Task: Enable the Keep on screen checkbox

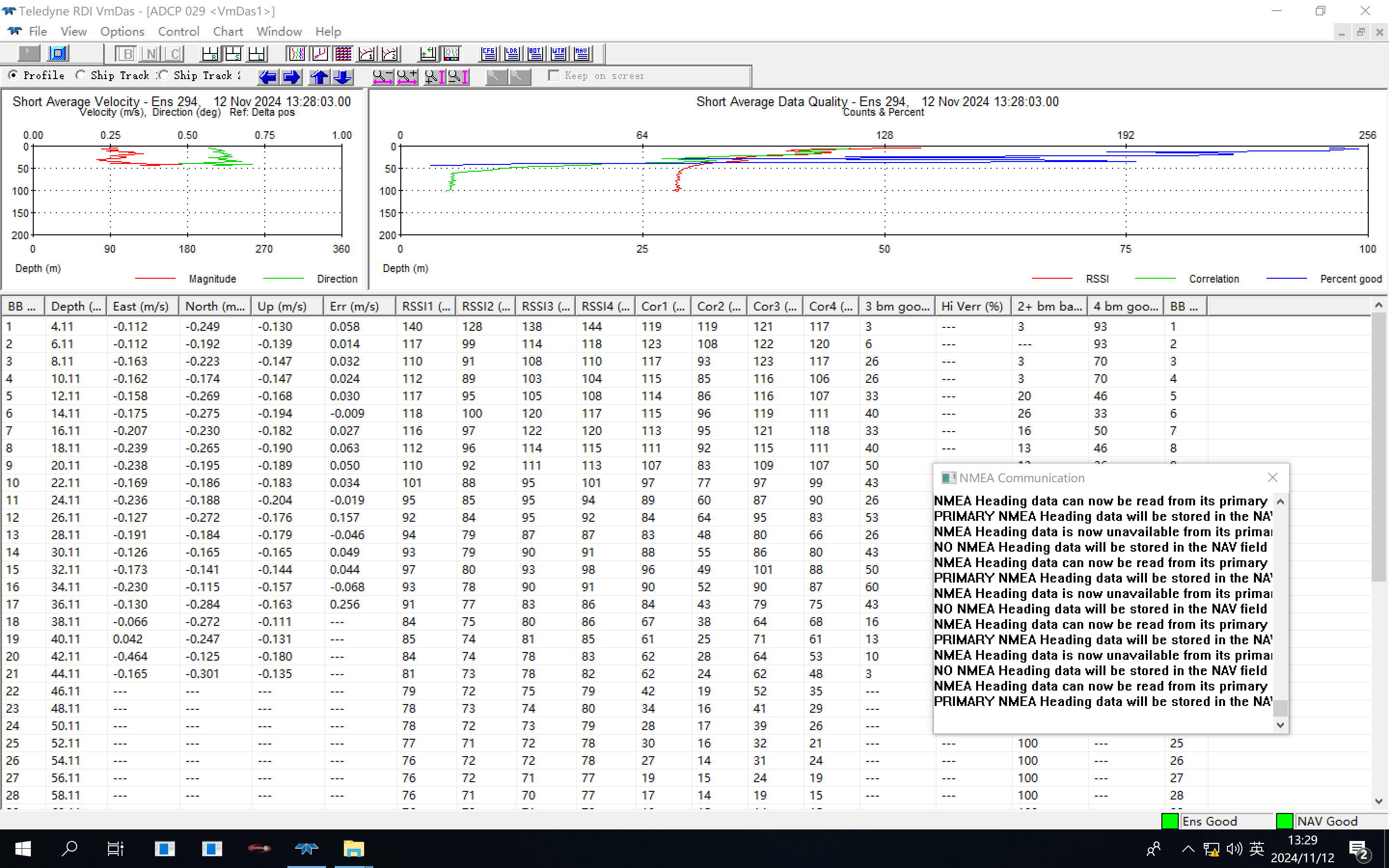Action: (x=554, y=76)
